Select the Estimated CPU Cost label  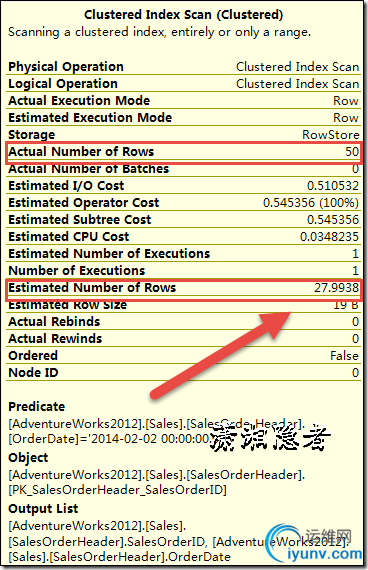pyautogui.click(x=69, y=237)
